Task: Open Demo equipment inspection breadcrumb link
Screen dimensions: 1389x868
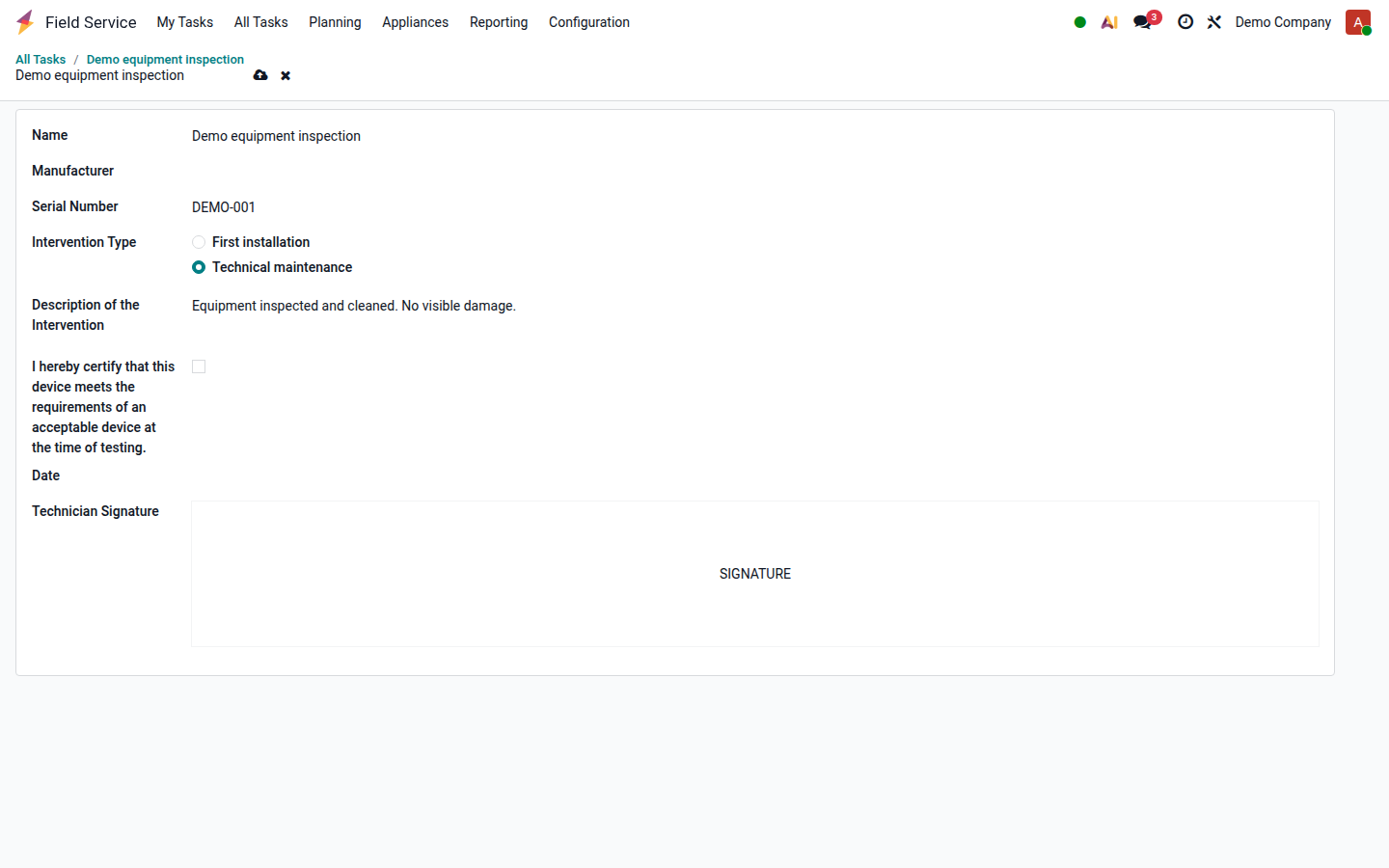Action: click(165, 60)
